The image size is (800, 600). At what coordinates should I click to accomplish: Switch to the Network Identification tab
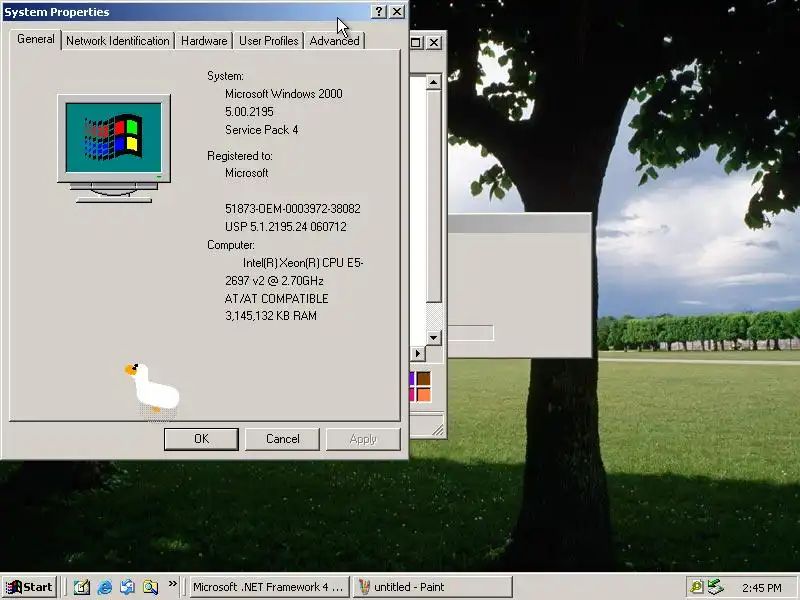click(x=117, y=41)
